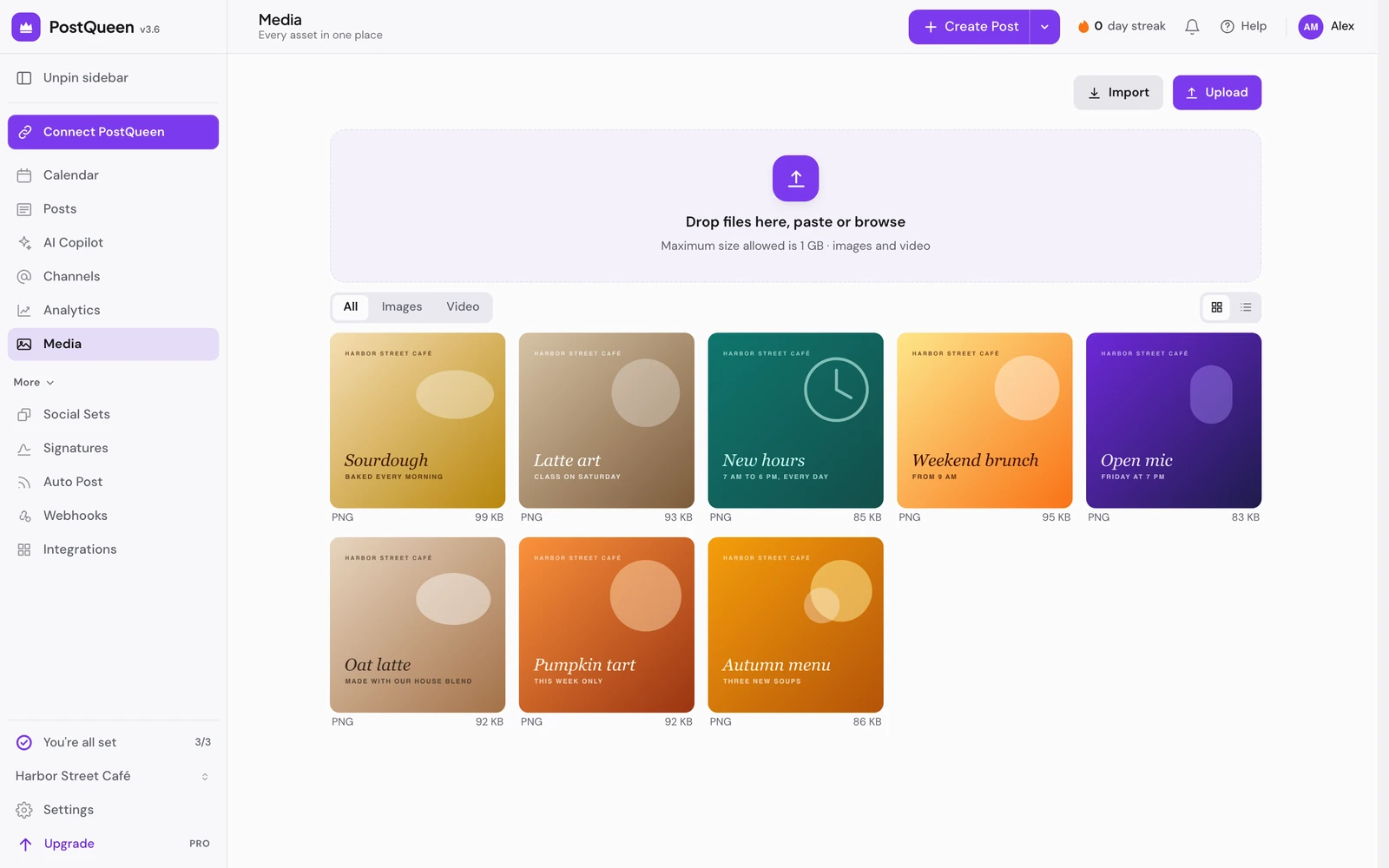This screenshot has height=868, width=1389.
Task: Click the Import button
Action: point(1118,93)
